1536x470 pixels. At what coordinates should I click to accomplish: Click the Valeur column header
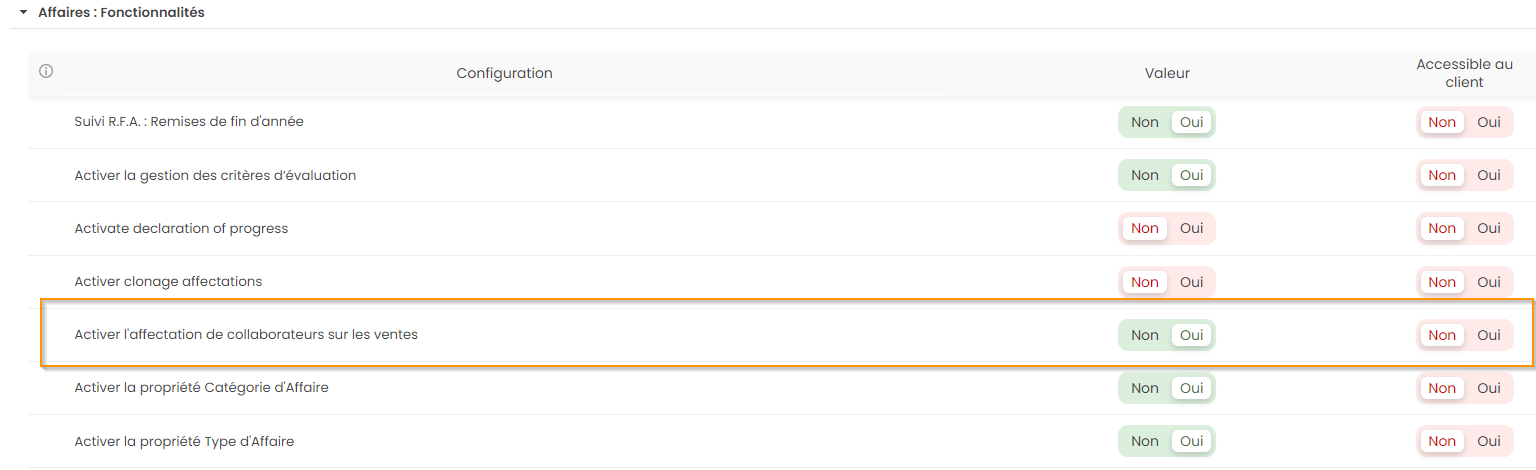click(x=1167, y=73)
